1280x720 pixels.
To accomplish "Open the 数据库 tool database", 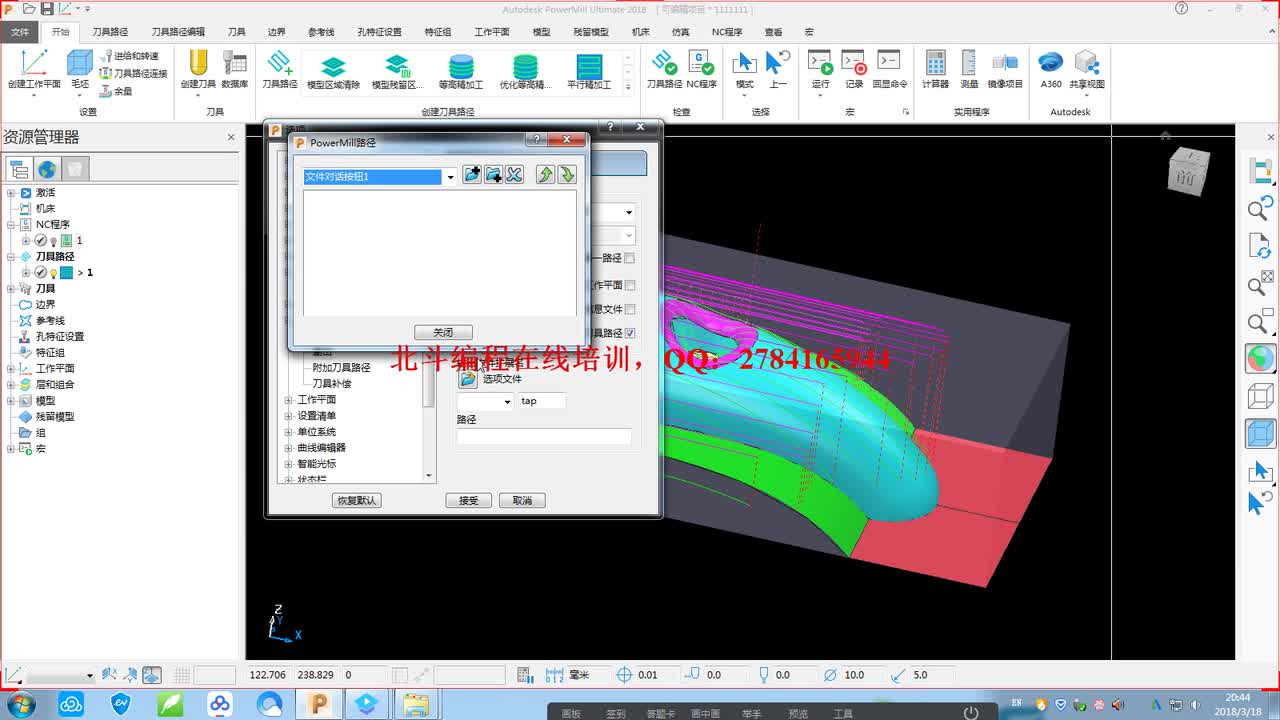I will pos(235,70).
